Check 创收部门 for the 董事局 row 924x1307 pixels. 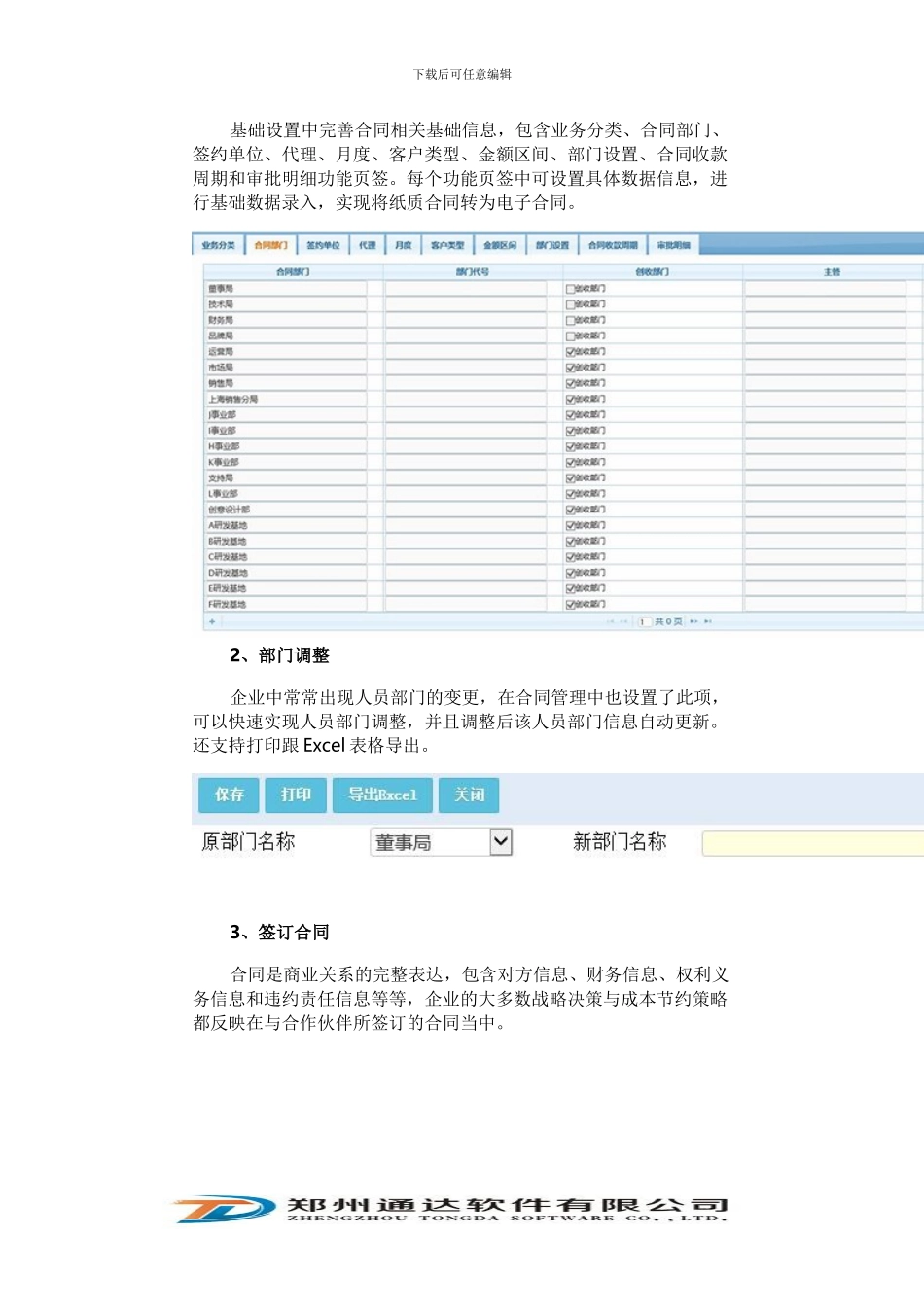tap(571, 289)
